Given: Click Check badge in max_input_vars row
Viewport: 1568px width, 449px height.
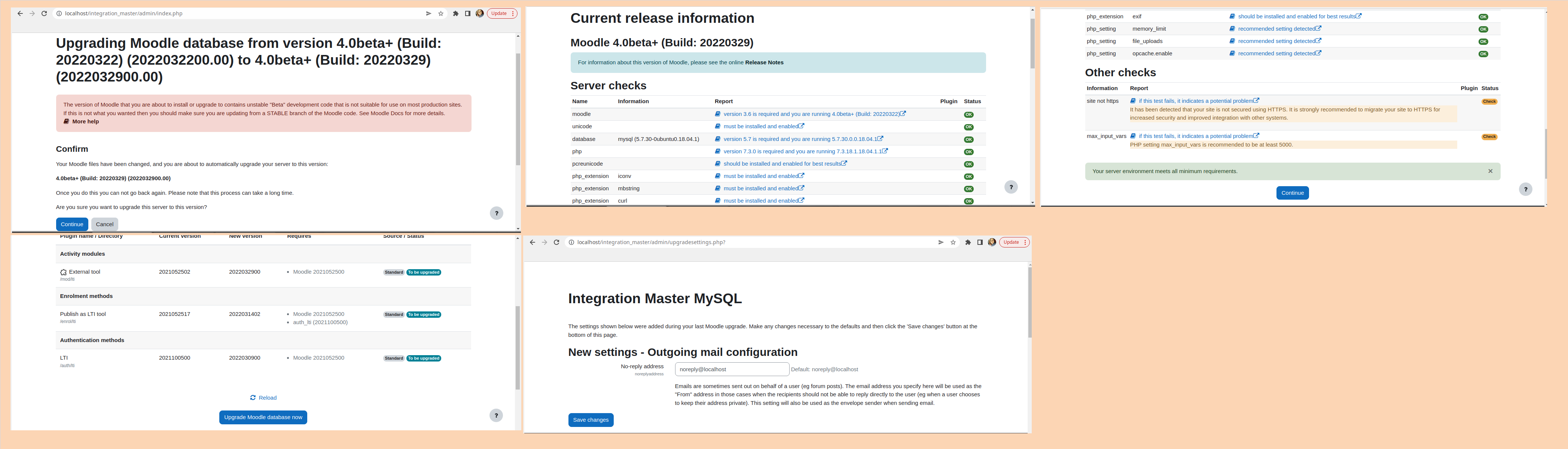Looking at the screenshot, I should (1489, 137).
